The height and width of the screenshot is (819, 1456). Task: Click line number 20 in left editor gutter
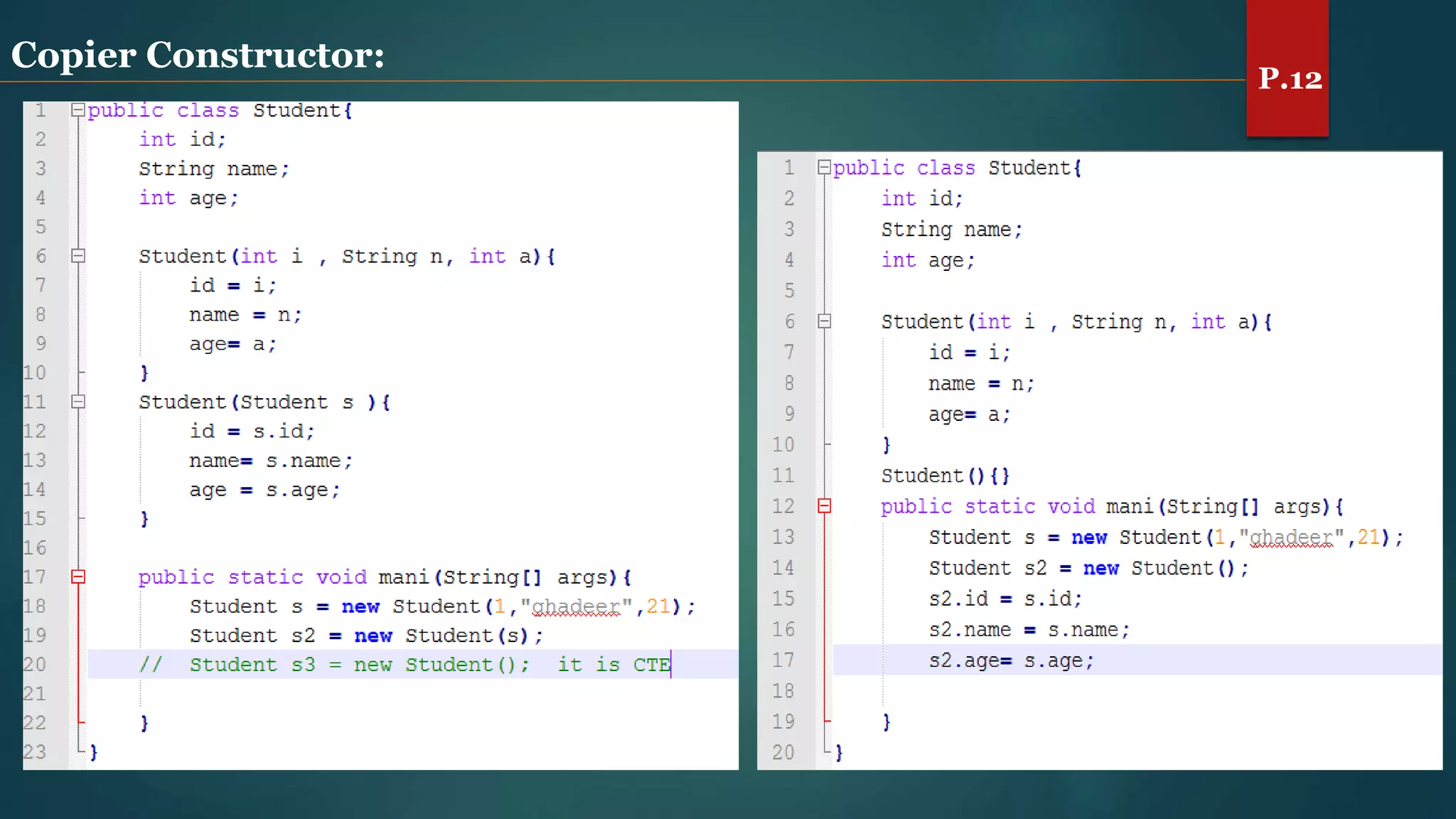pos(35,665)
